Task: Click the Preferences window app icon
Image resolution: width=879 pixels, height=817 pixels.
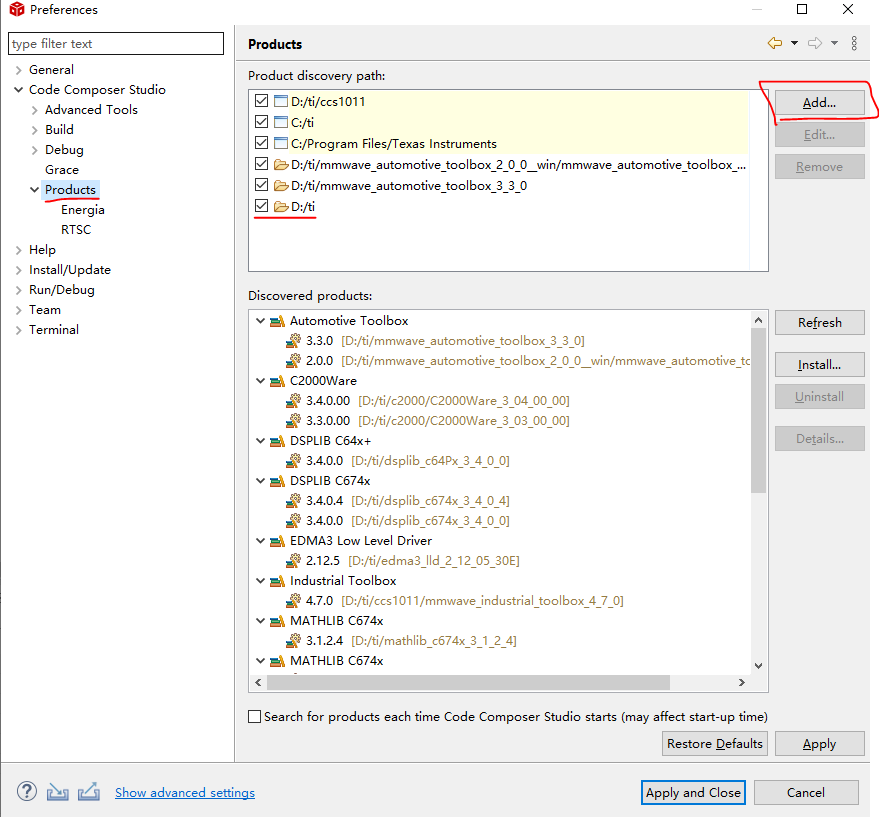Action: point(17,9)
